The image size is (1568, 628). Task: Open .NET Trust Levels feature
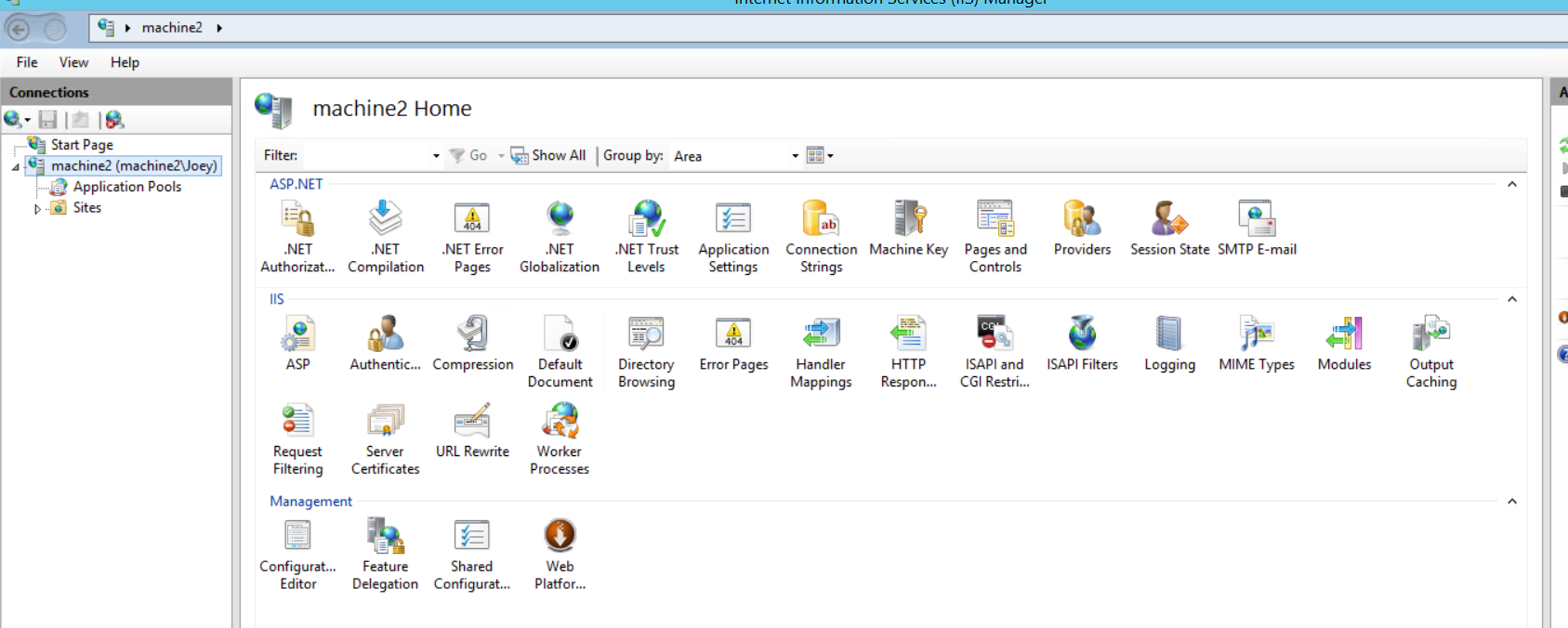point(647,237)
